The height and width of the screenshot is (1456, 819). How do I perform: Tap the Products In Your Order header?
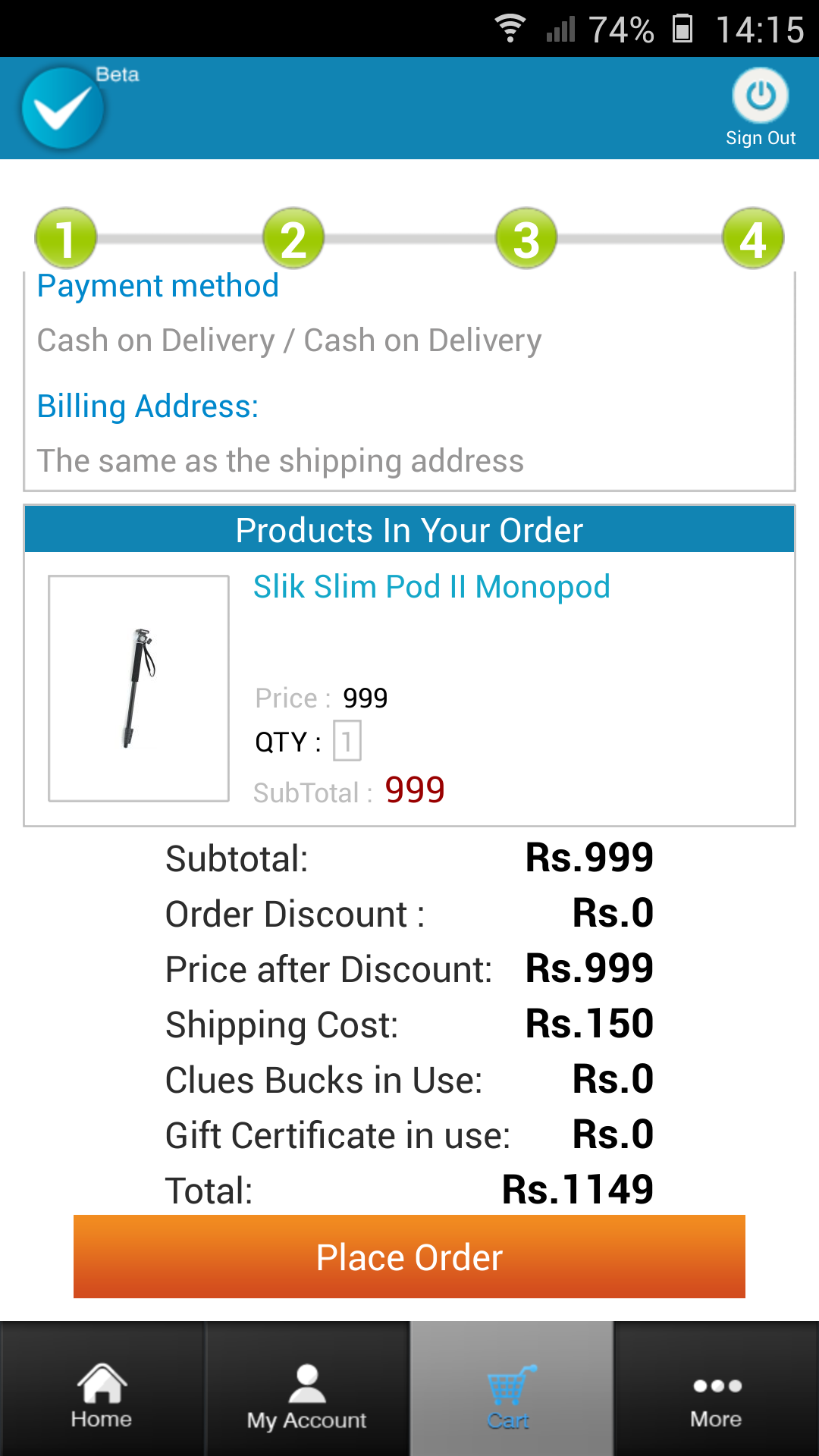coord(409,530)
